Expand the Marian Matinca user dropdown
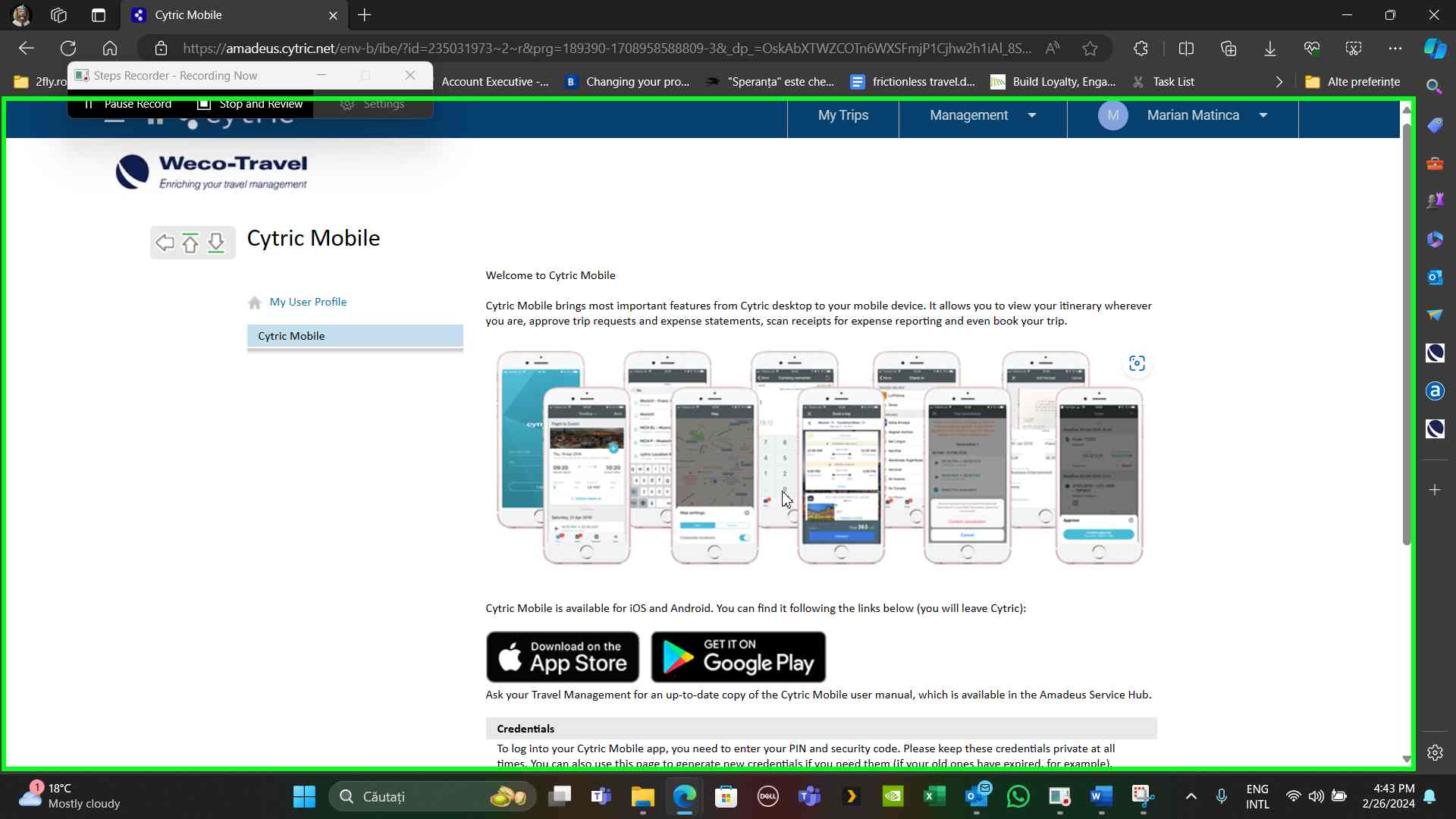This screenshot has height=819, width=1456. coord(1182,115)
